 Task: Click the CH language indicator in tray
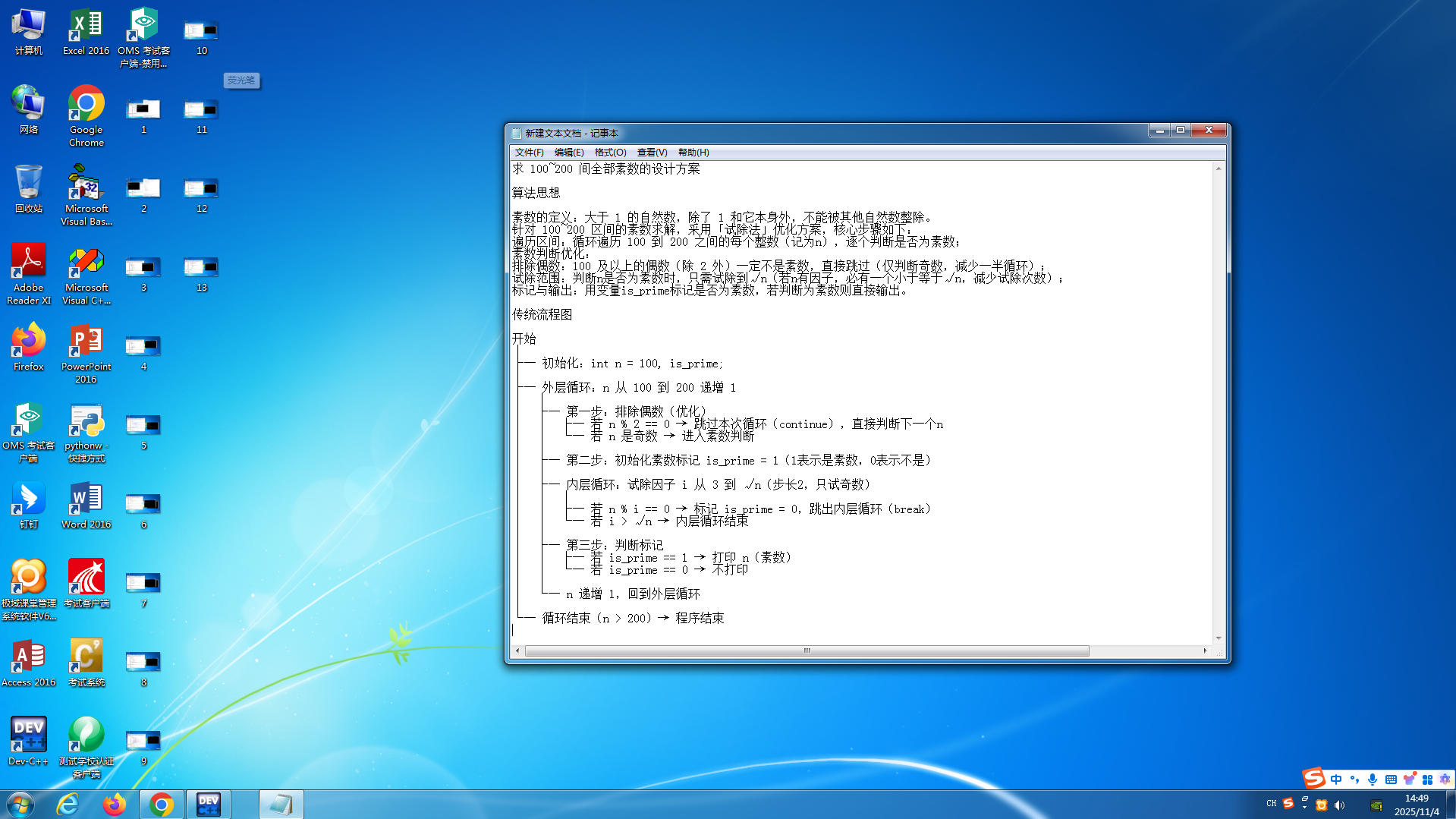point(1272,804)
